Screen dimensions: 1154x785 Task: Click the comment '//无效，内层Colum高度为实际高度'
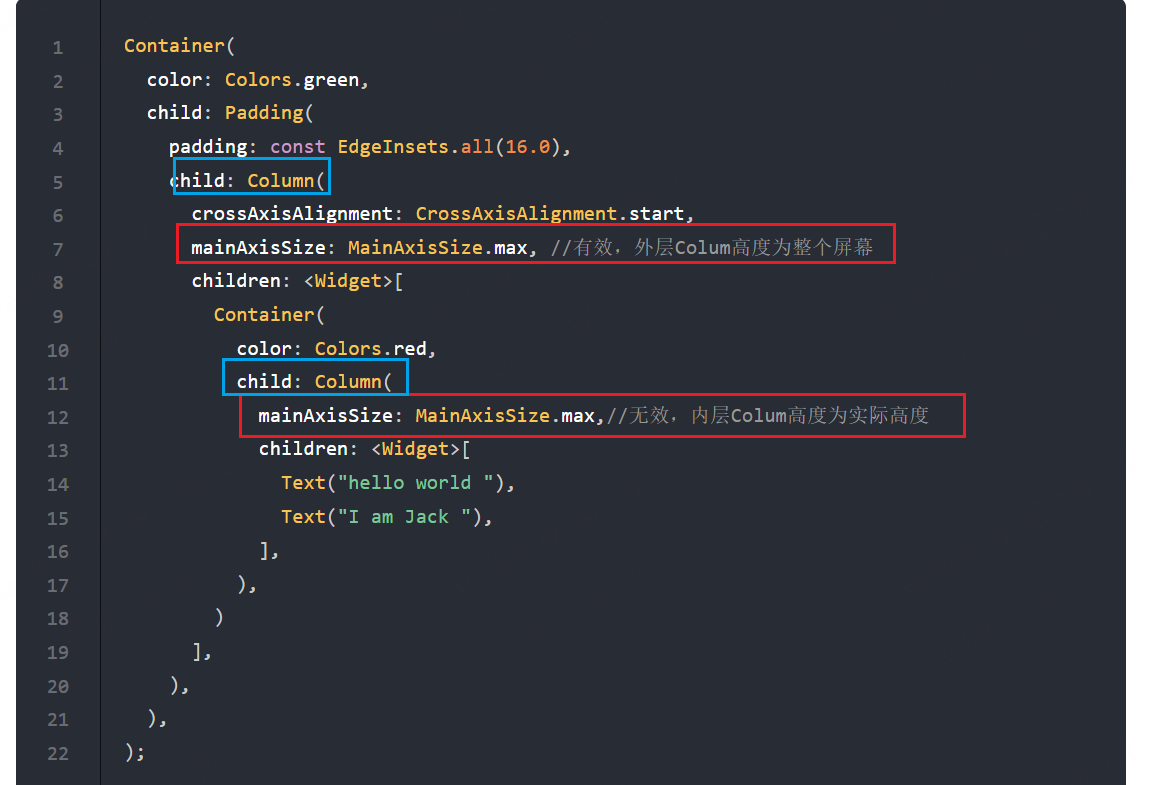pyautogui.click(x=768, y=416)
